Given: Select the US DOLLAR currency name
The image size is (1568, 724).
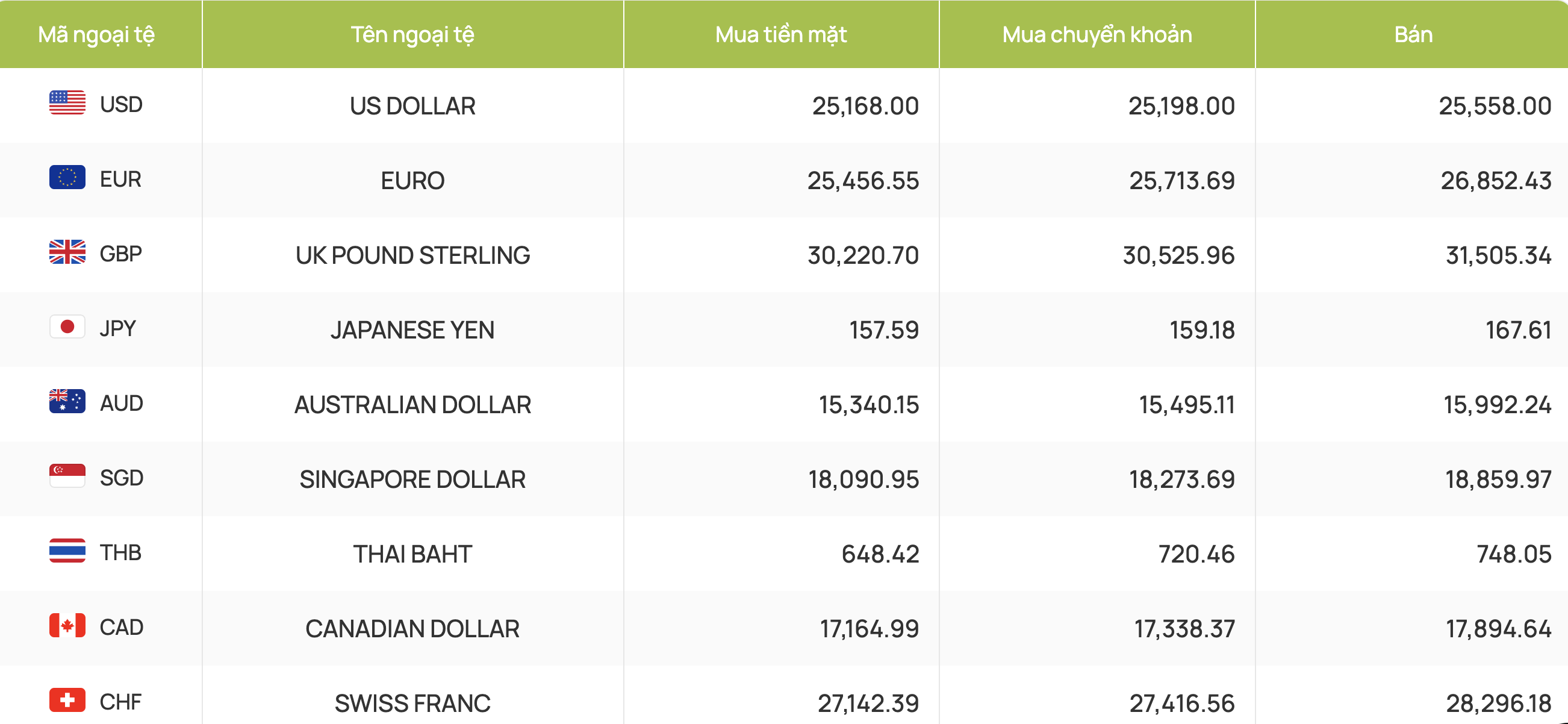Looking at the screenshot, I should click(x=412, y=106).
